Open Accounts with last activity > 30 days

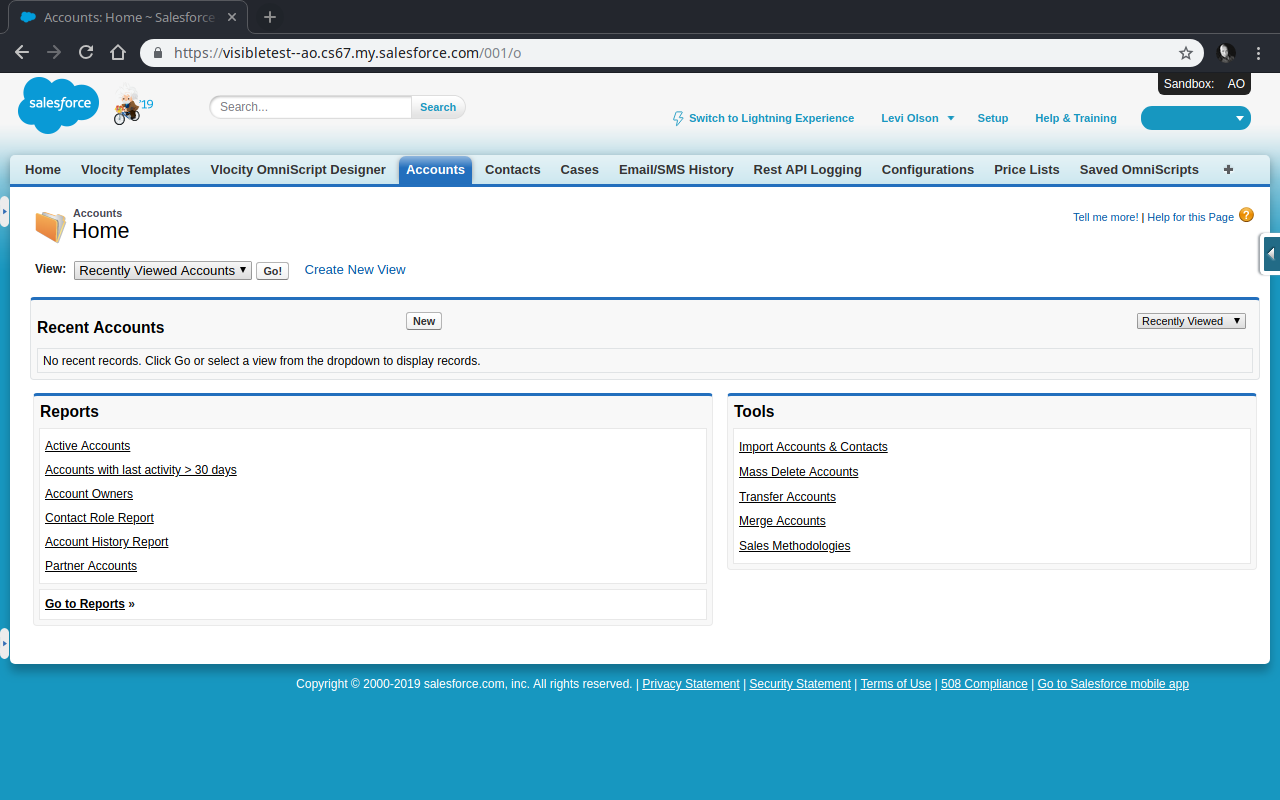(x=141, y=470)
